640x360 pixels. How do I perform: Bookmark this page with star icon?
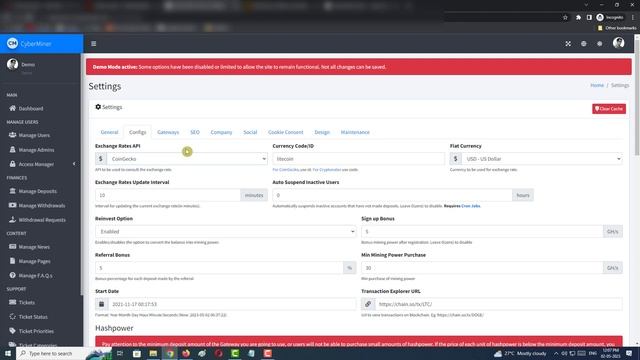565,18
